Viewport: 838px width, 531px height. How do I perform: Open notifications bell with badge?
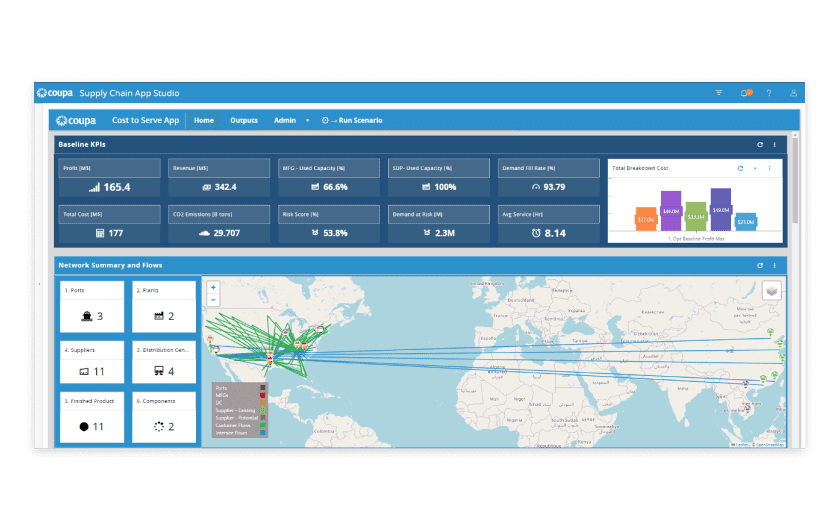[x=746, y=93]
